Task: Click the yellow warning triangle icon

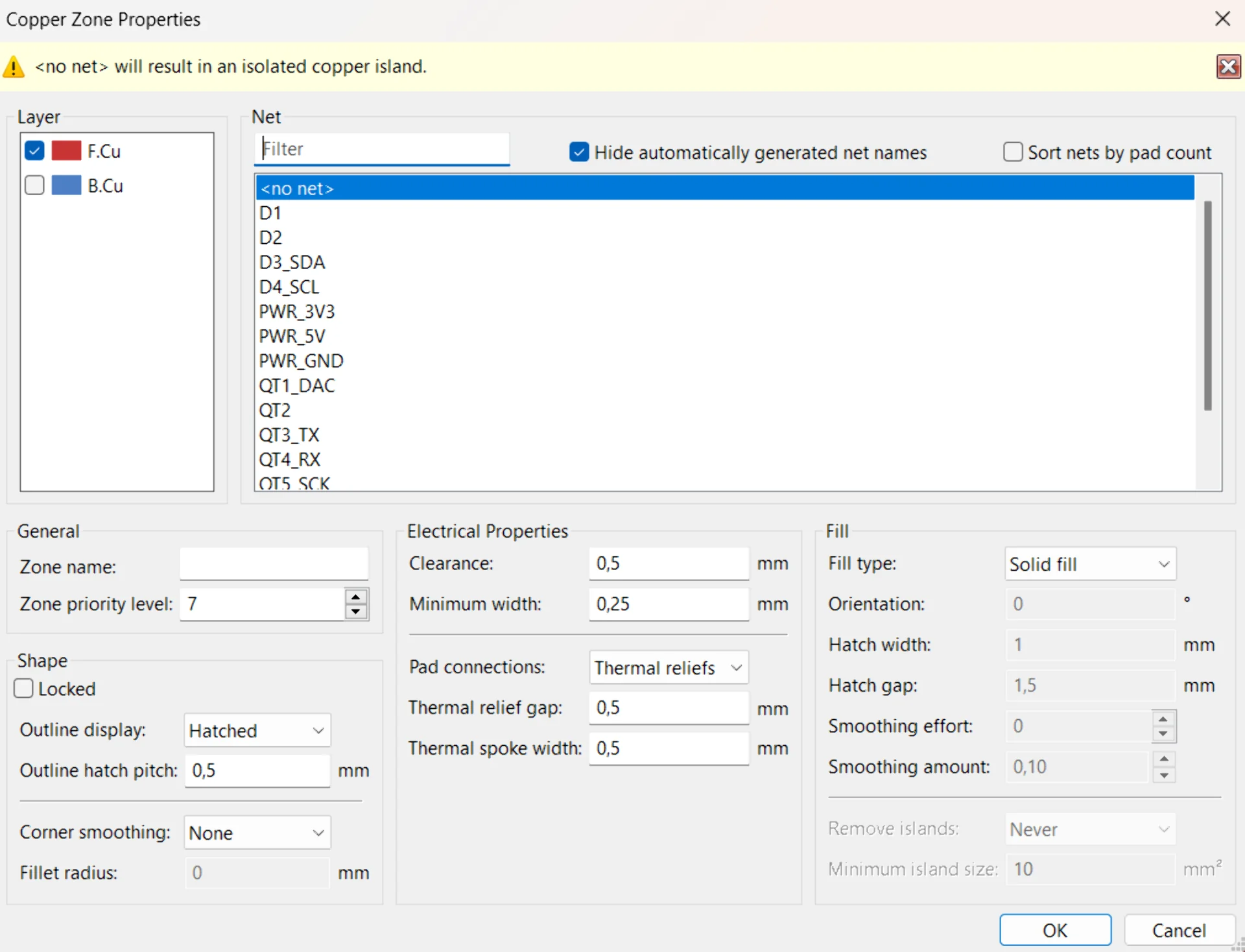Action: point(14,67)
